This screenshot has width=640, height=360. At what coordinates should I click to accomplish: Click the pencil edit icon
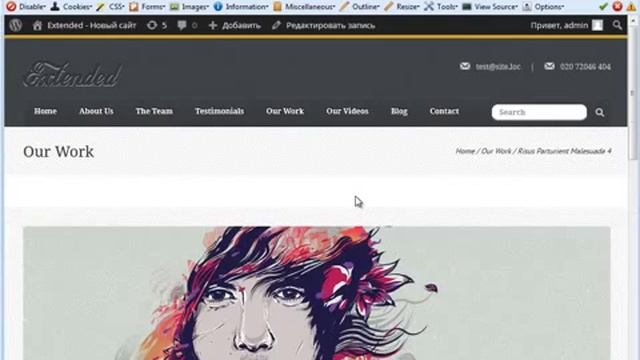[x=276, y=25]
